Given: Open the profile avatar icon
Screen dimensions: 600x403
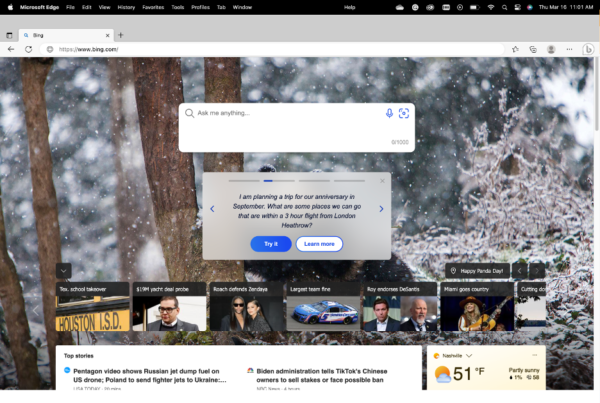Looking at the screenshot, I should point(551,49).
